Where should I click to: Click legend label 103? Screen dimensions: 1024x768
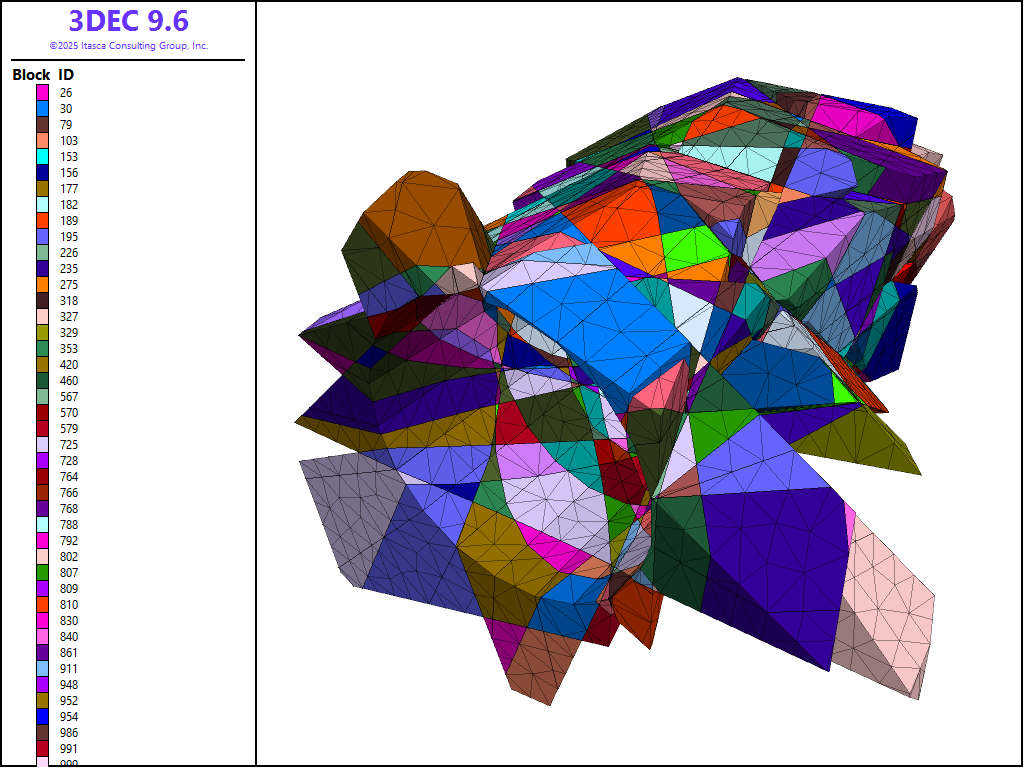tap(67, 141)
